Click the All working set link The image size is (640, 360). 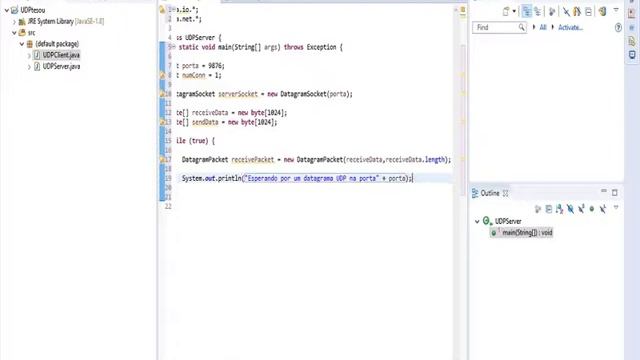(x=543, y=27)
